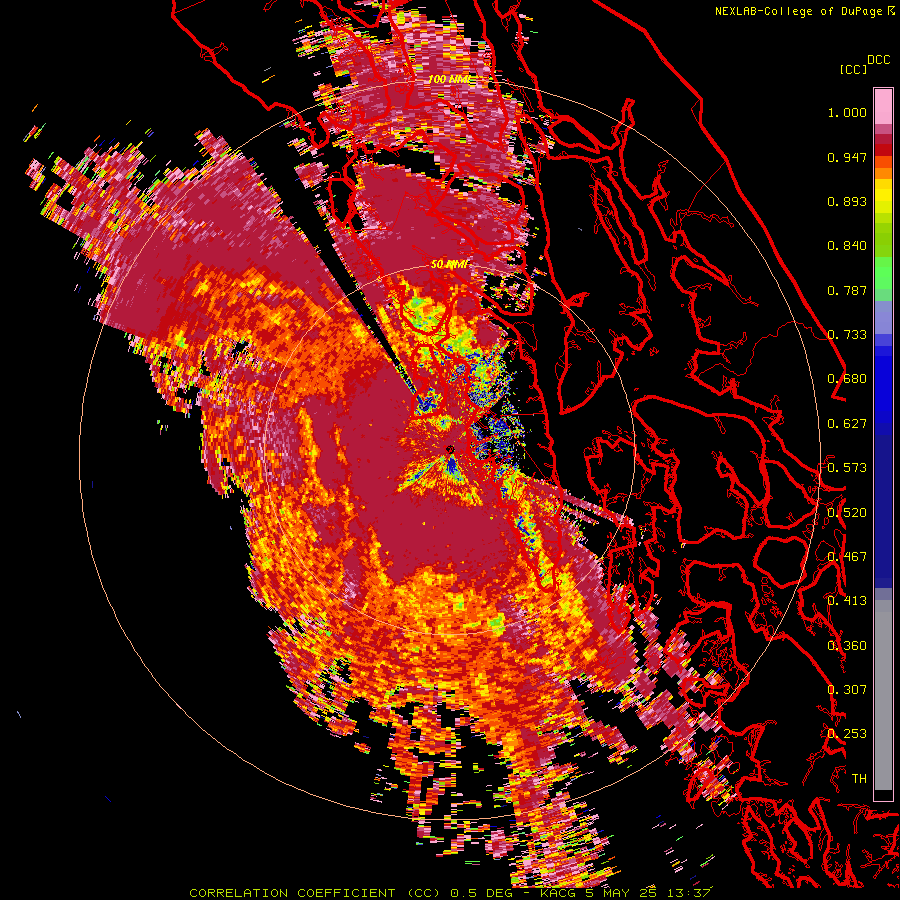The height and width of the screenshot is (900, 900).
Task: Click the radar site marker at map center
Action: tap(450, 448)
